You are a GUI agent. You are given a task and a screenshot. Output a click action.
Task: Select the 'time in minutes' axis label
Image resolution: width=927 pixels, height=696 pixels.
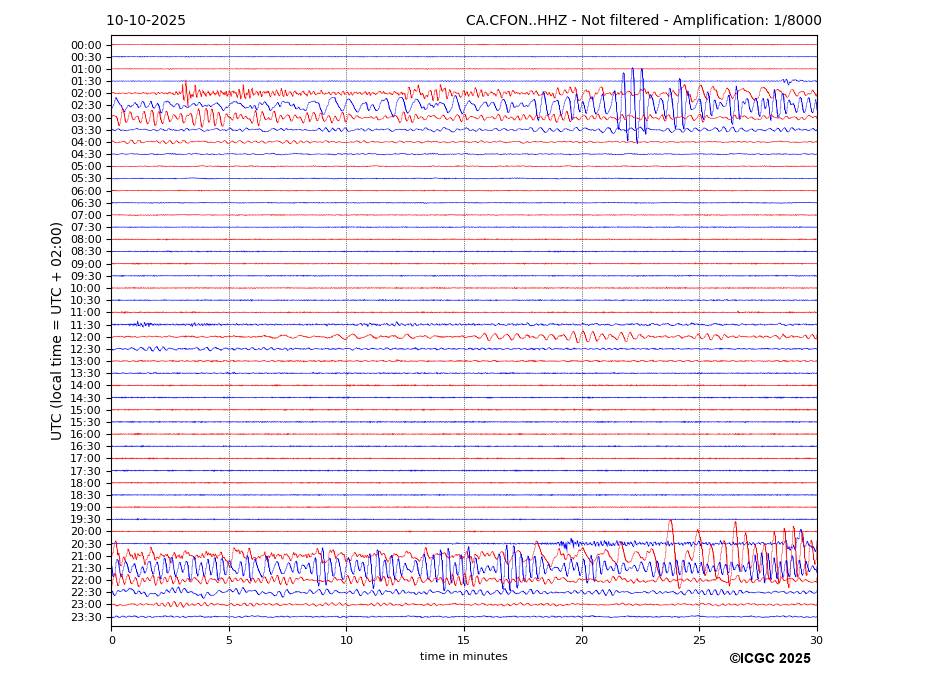click(x=463, y=656)
